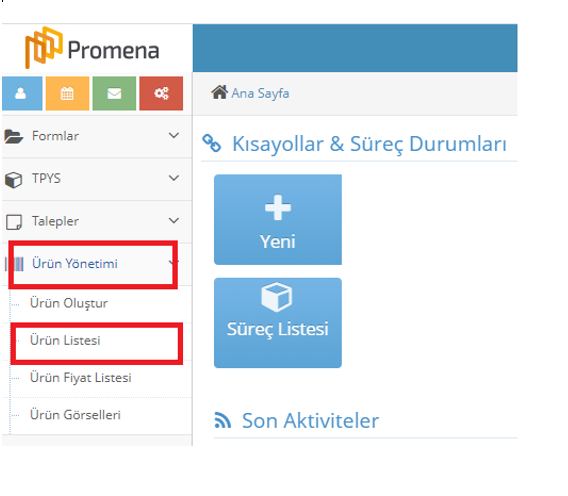Click the home icon beside Ana Sayfa
Screen dimensions: 568x496
click(x=220, y=92)
